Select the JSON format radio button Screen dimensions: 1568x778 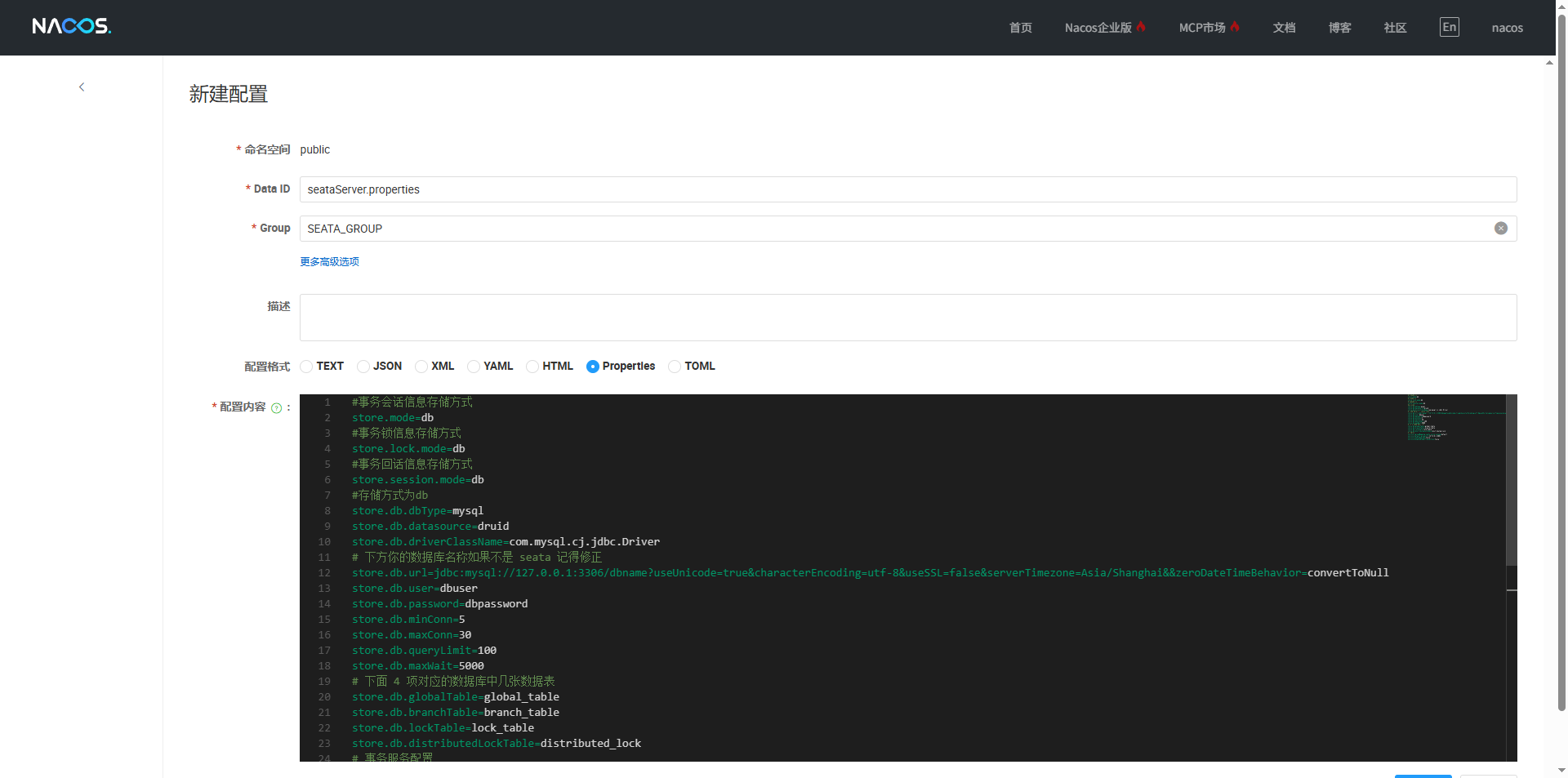click(x=364, y=367)
